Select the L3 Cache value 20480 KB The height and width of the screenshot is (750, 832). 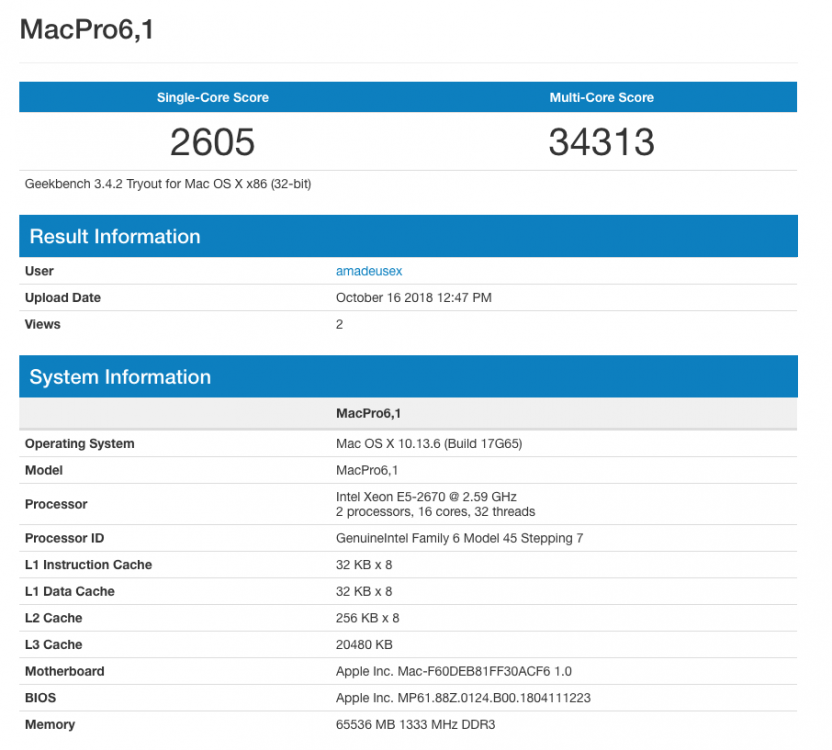pos(364,645)
